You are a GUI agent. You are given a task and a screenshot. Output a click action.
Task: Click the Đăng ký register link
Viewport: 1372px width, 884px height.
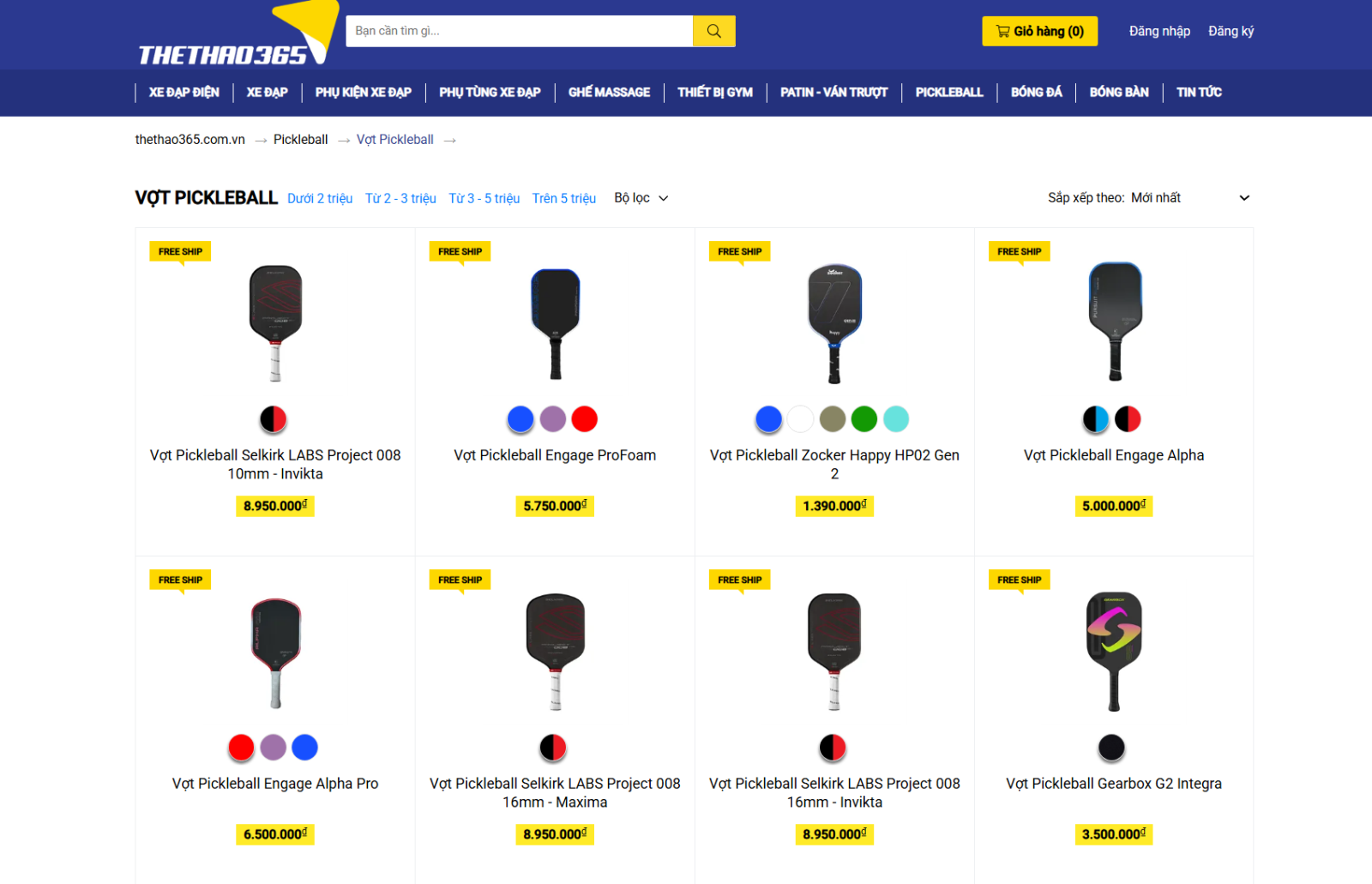click(x=1231, y=31)
